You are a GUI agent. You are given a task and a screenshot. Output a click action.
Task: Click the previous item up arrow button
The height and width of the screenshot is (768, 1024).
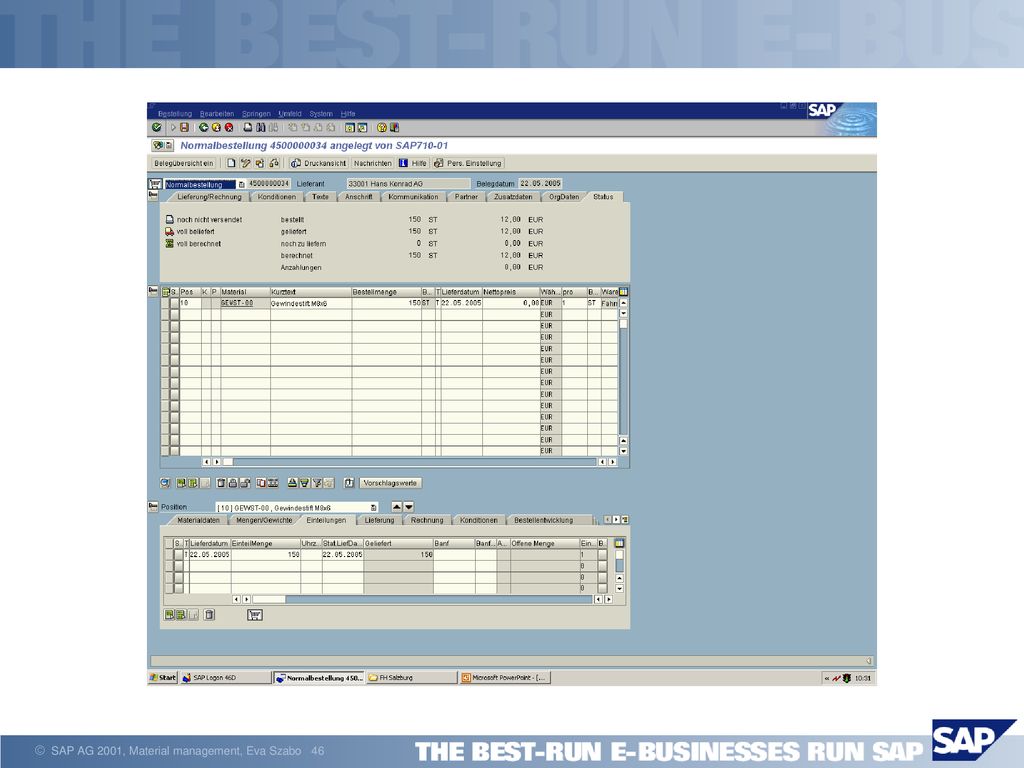[x=397, y=507]
